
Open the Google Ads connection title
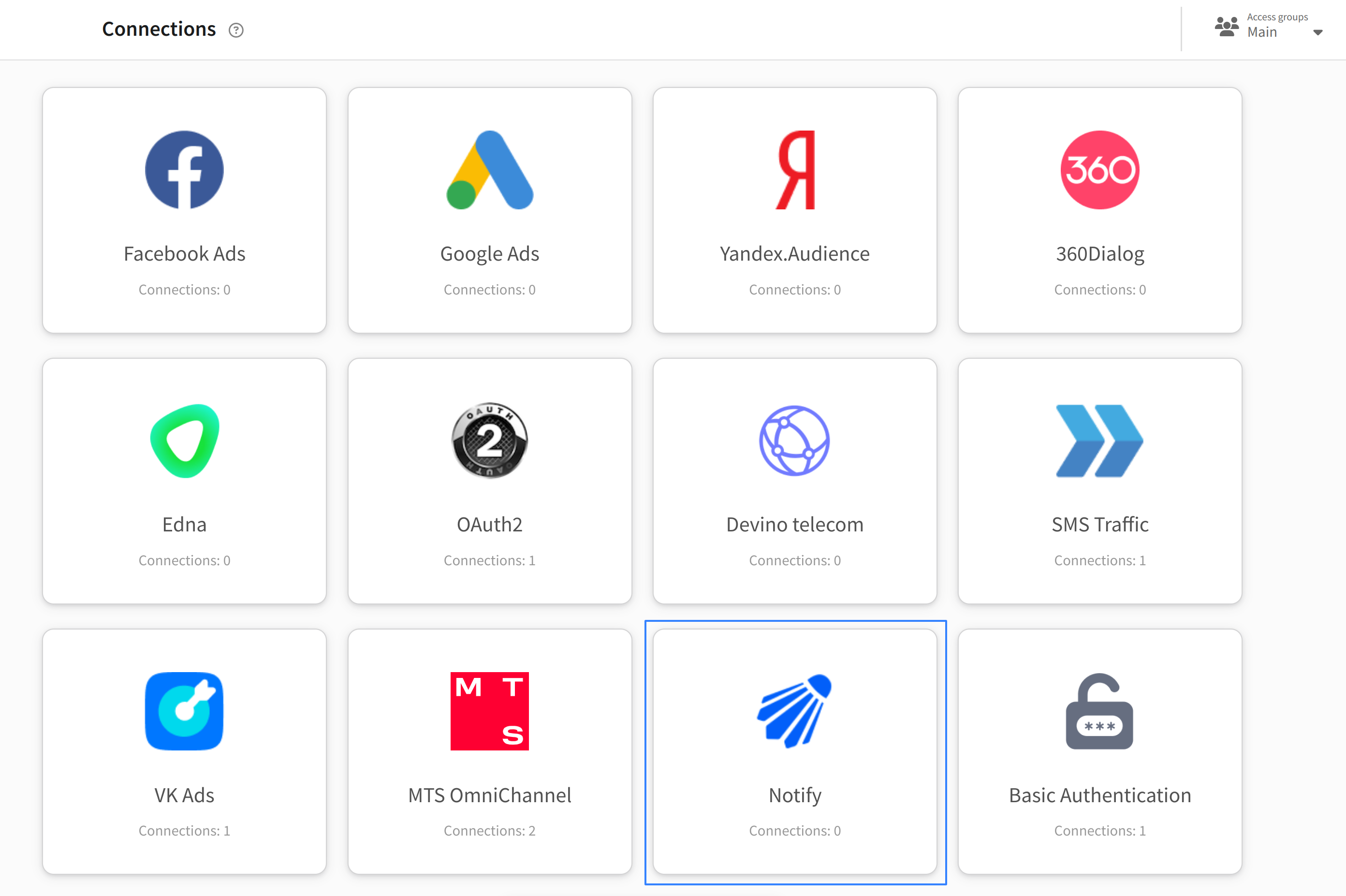click(490, 254)
